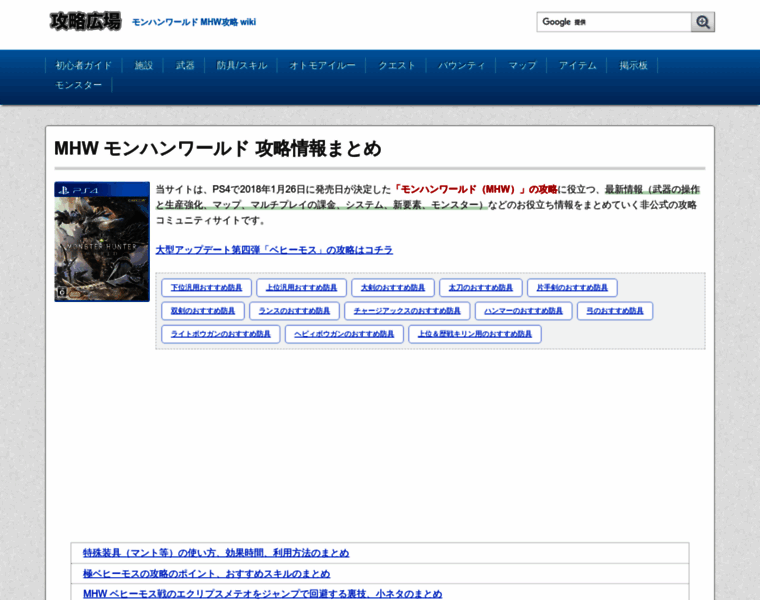The width and height of the screenshot is (760, 600).
Task: Open モンスター navigation item
Action: click(79, 85)
